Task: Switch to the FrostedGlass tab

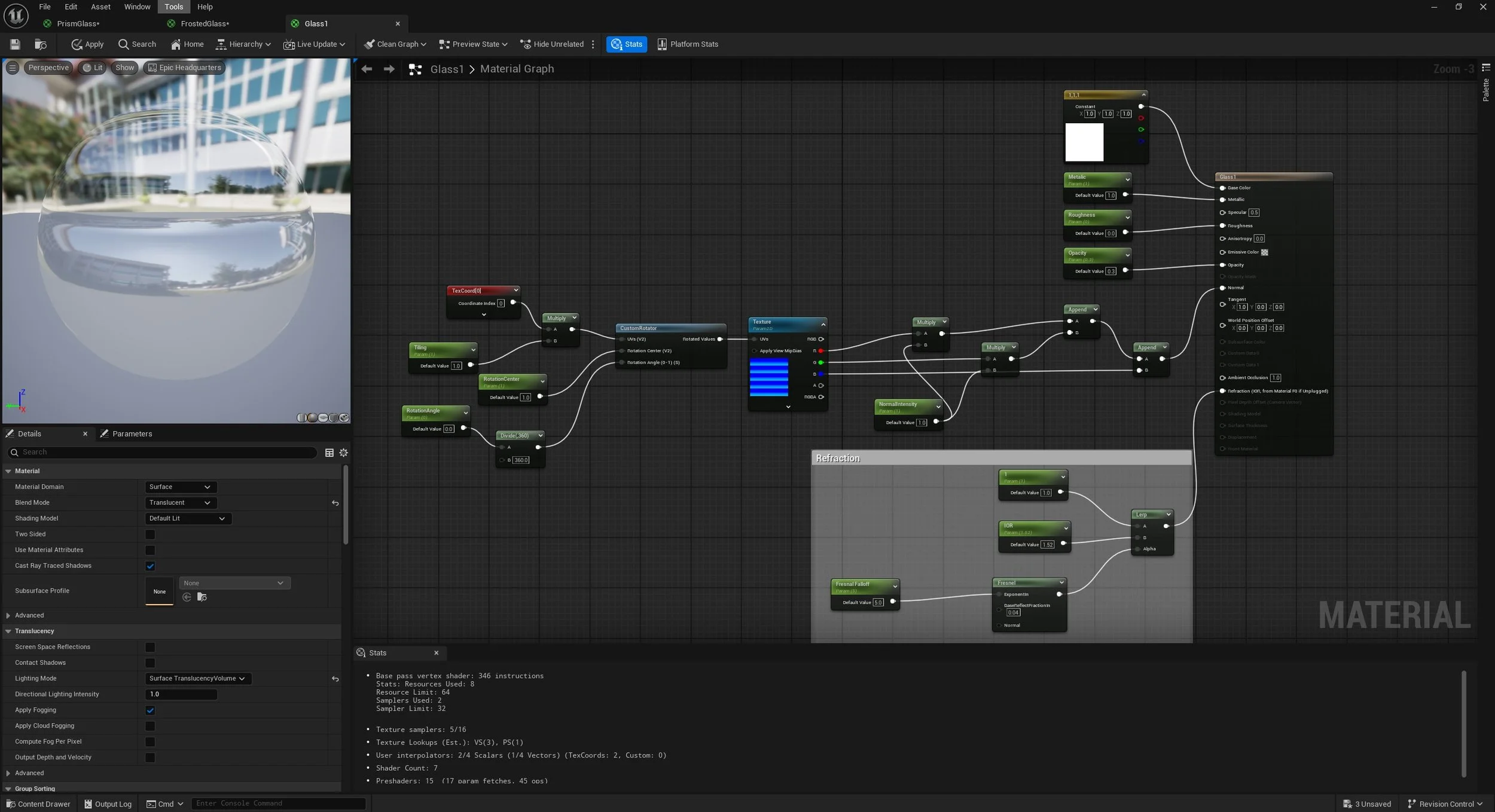Action: coord(205,24)
